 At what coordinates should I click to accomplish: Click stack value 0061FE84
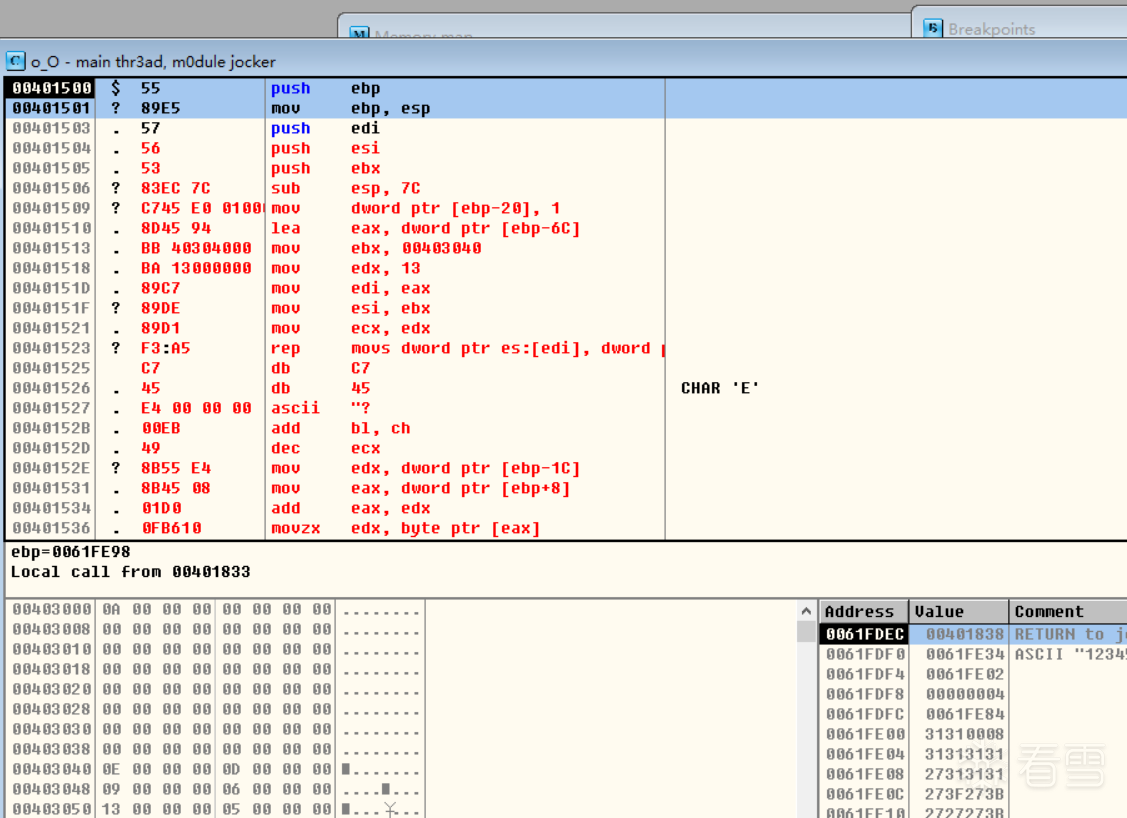coord(964,714)
